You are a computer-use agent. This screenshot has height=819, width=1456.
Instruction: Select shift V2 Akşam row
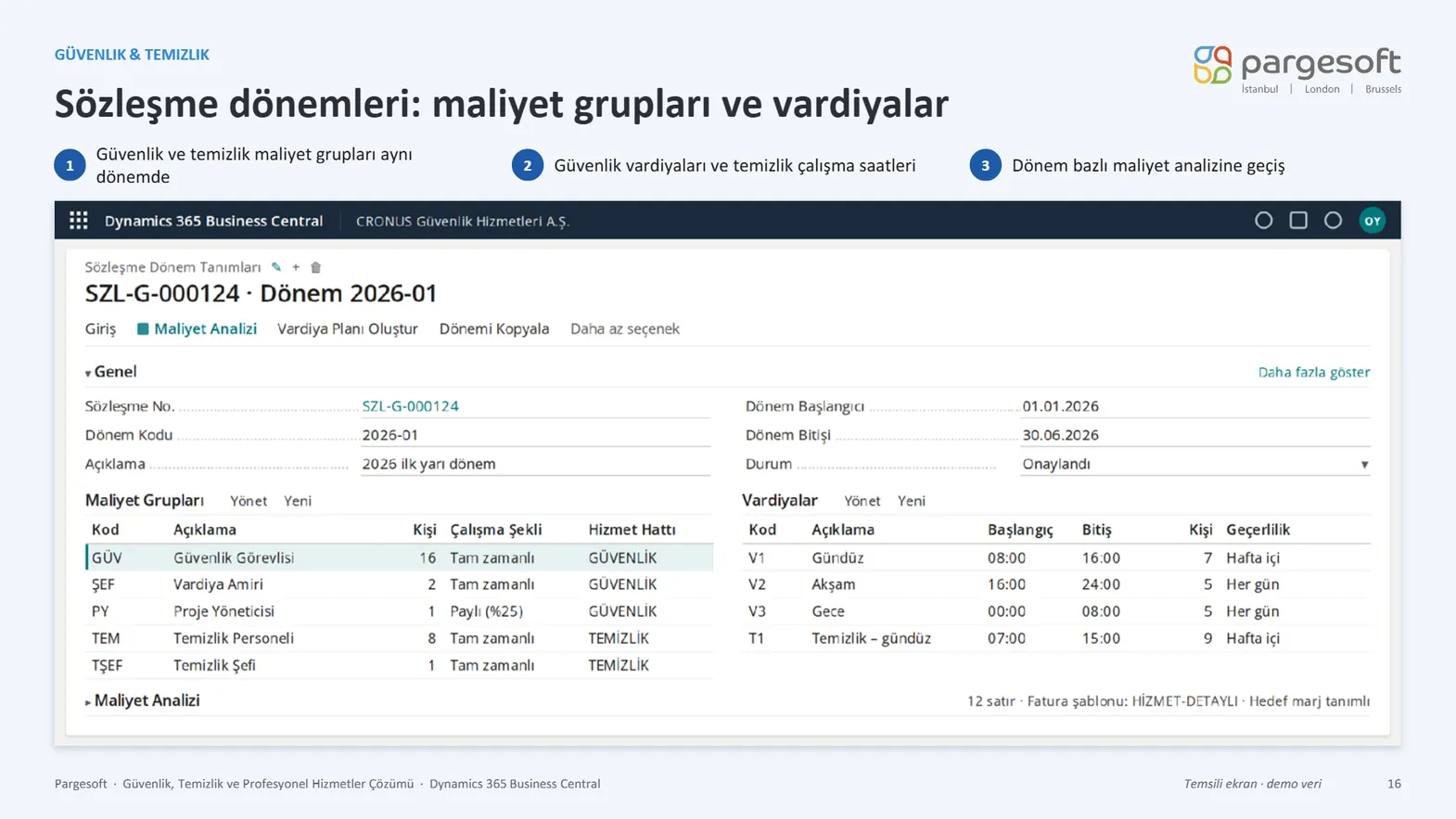[x=1056, y=584]
